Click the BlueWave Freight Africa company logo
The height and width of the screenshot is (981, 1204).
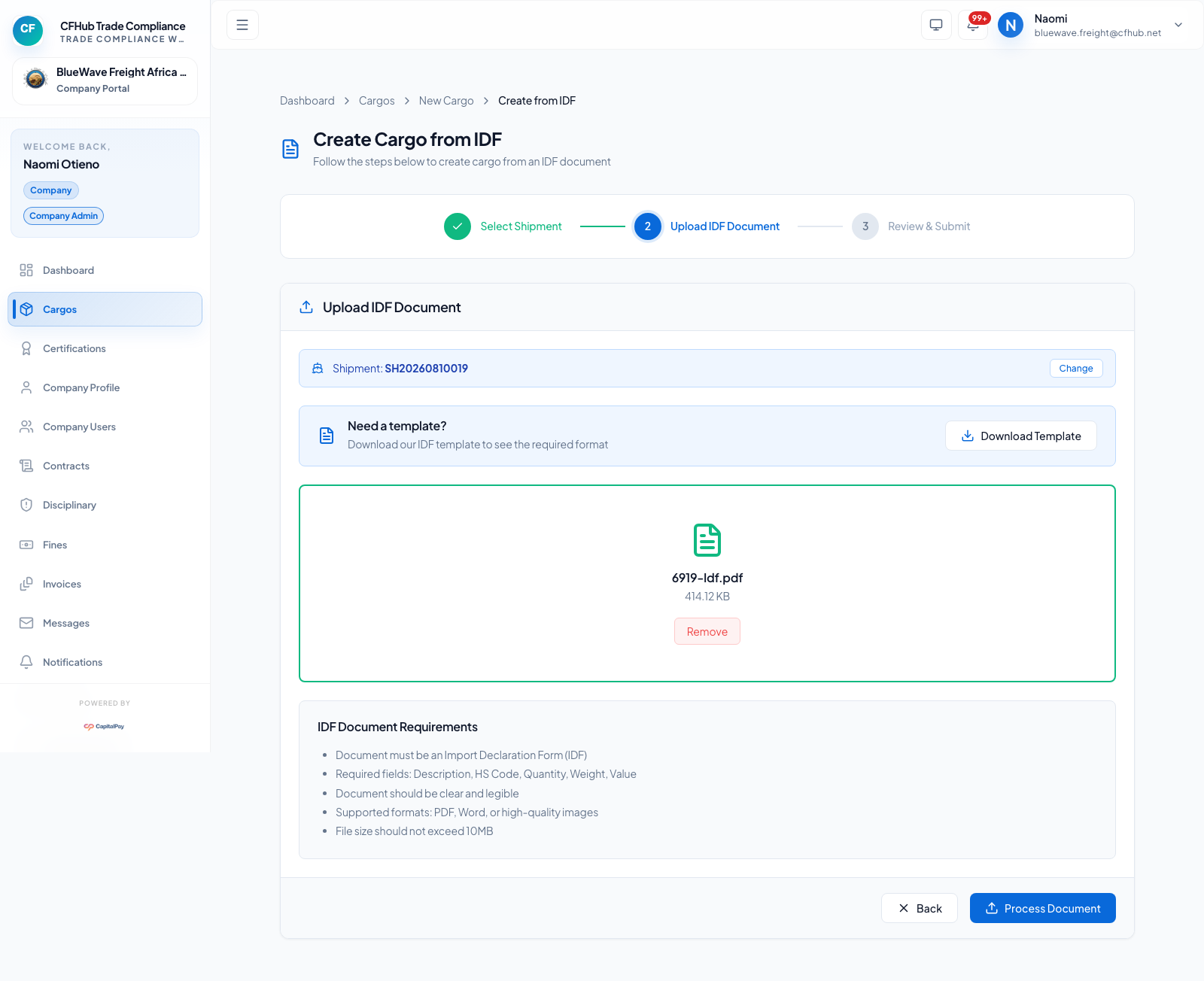(35, 78)
